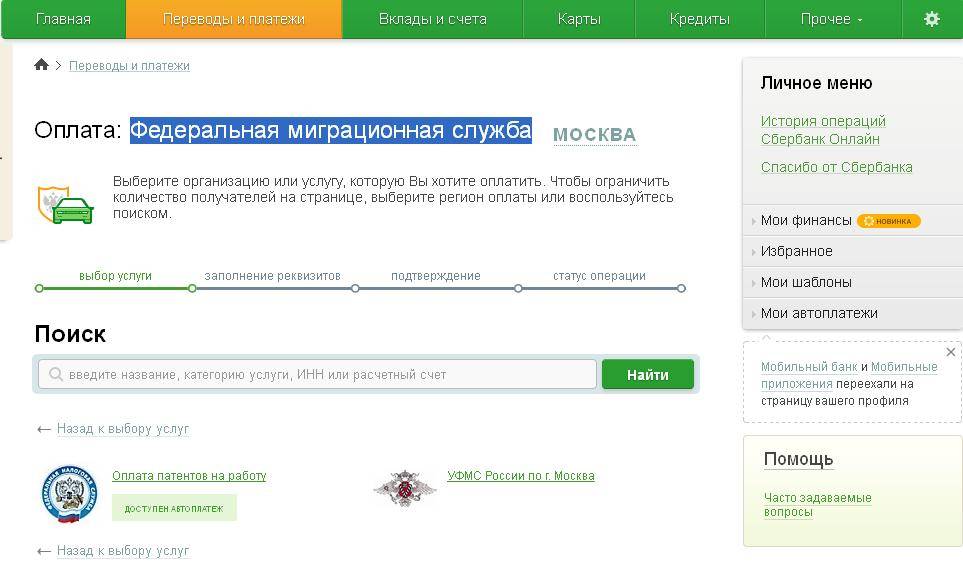The width and height of the screenshot is (963, 570).
Task: Click the home icon in breadcrumb
Action: point(41,65)
